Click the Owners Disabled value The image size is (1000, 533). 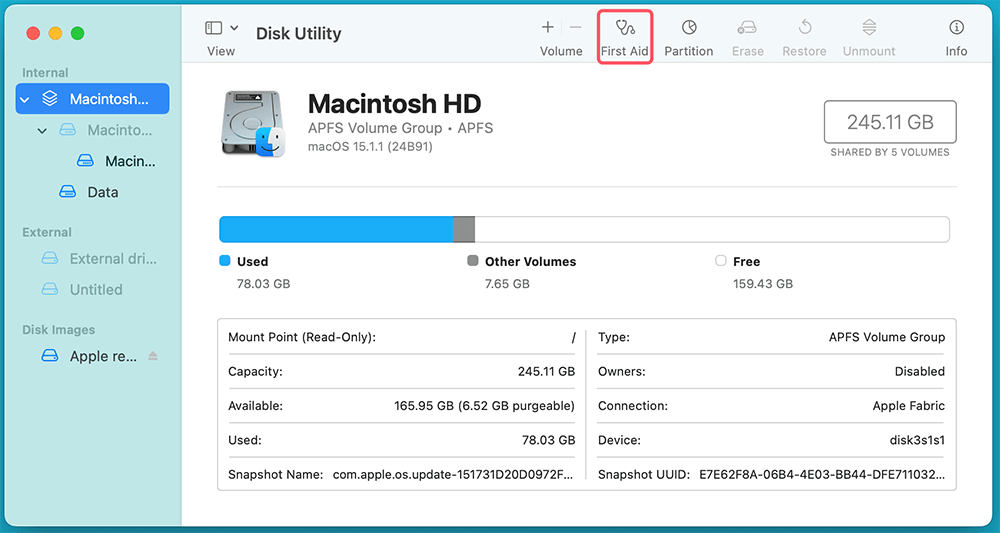point(920,372)
